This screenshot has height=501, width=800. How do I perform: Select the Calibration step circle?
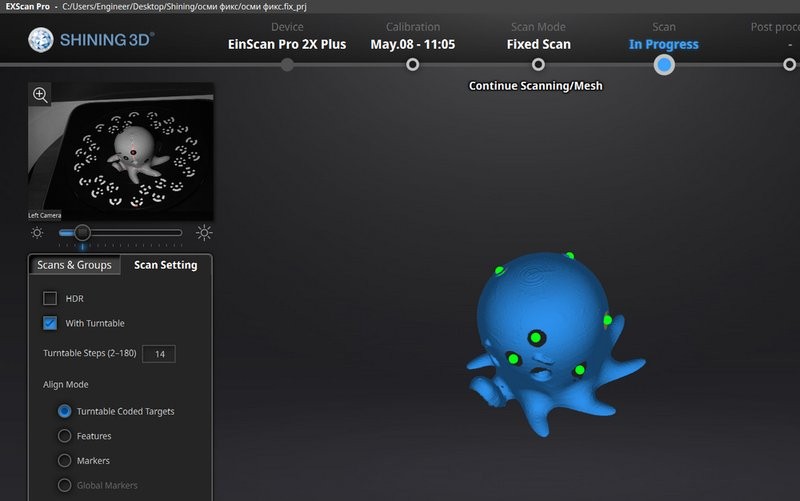point(412,65)
